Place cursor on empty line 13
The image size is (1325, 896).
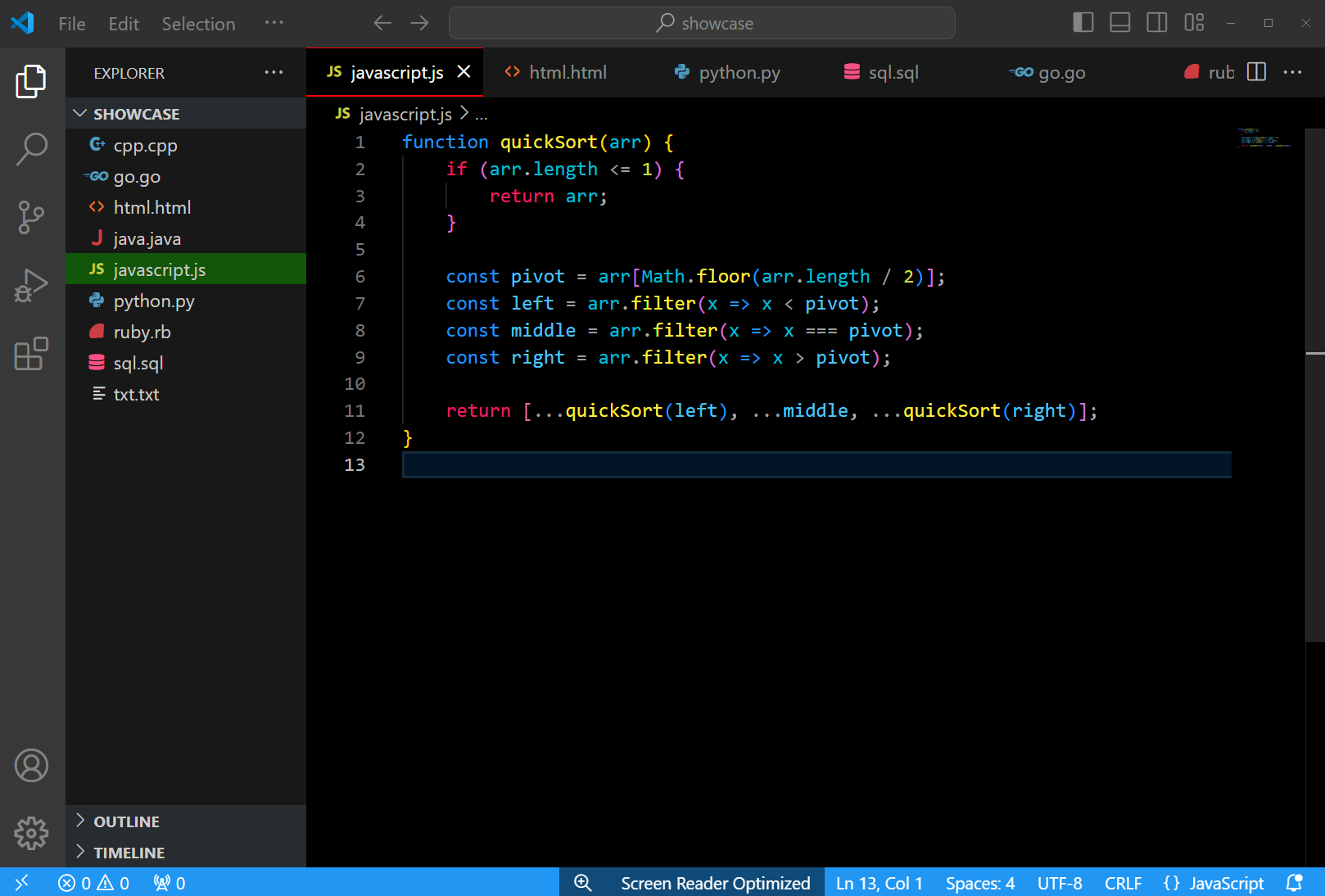(816, 464)
